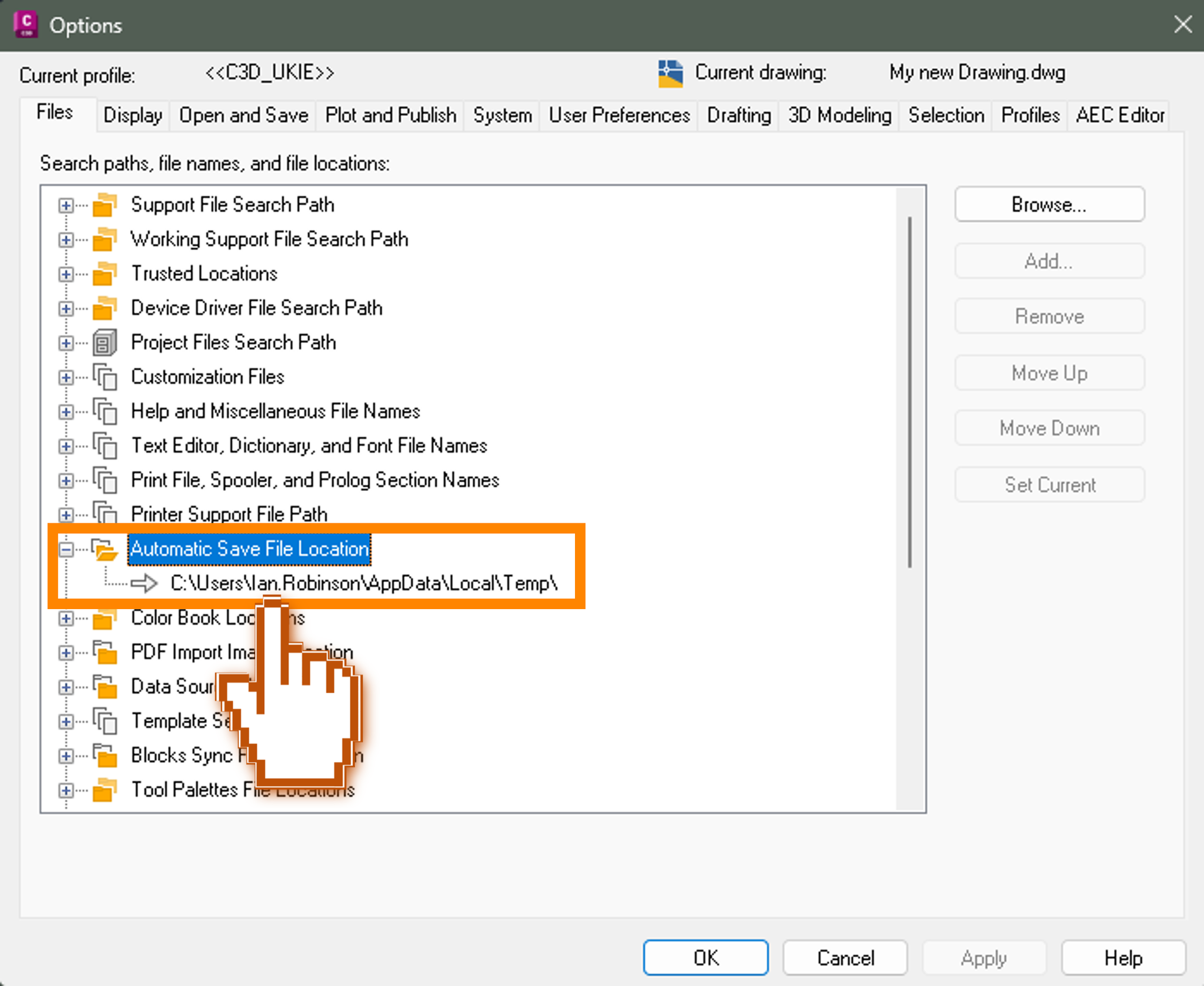Screen dimensions: 1204x986
Task: Select the Profiles tab
Action: click(1030, 115)
